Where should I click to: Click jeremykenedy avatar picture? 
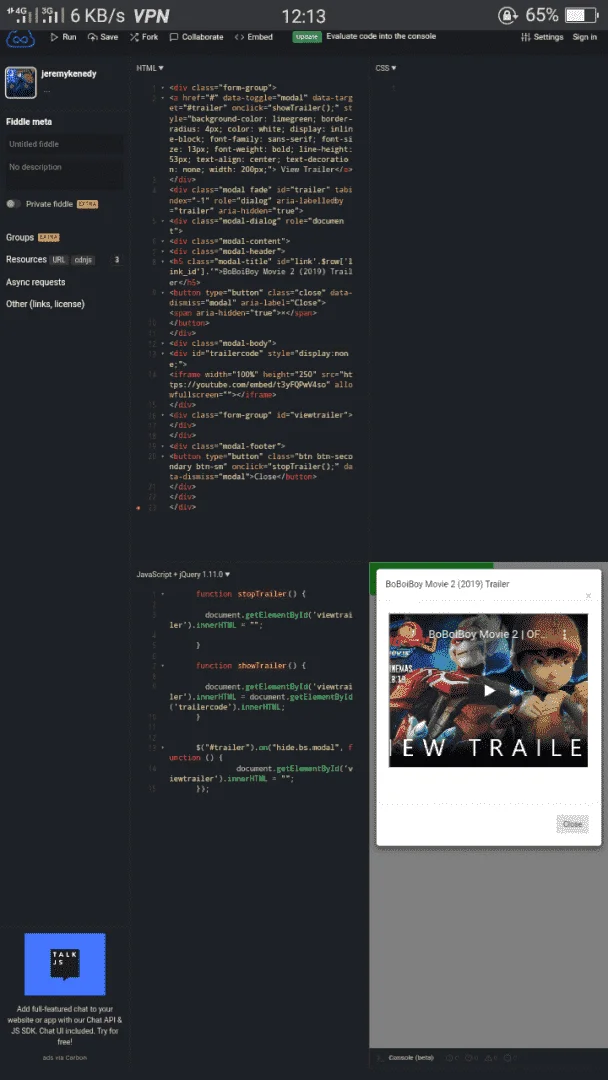point(21,83)
